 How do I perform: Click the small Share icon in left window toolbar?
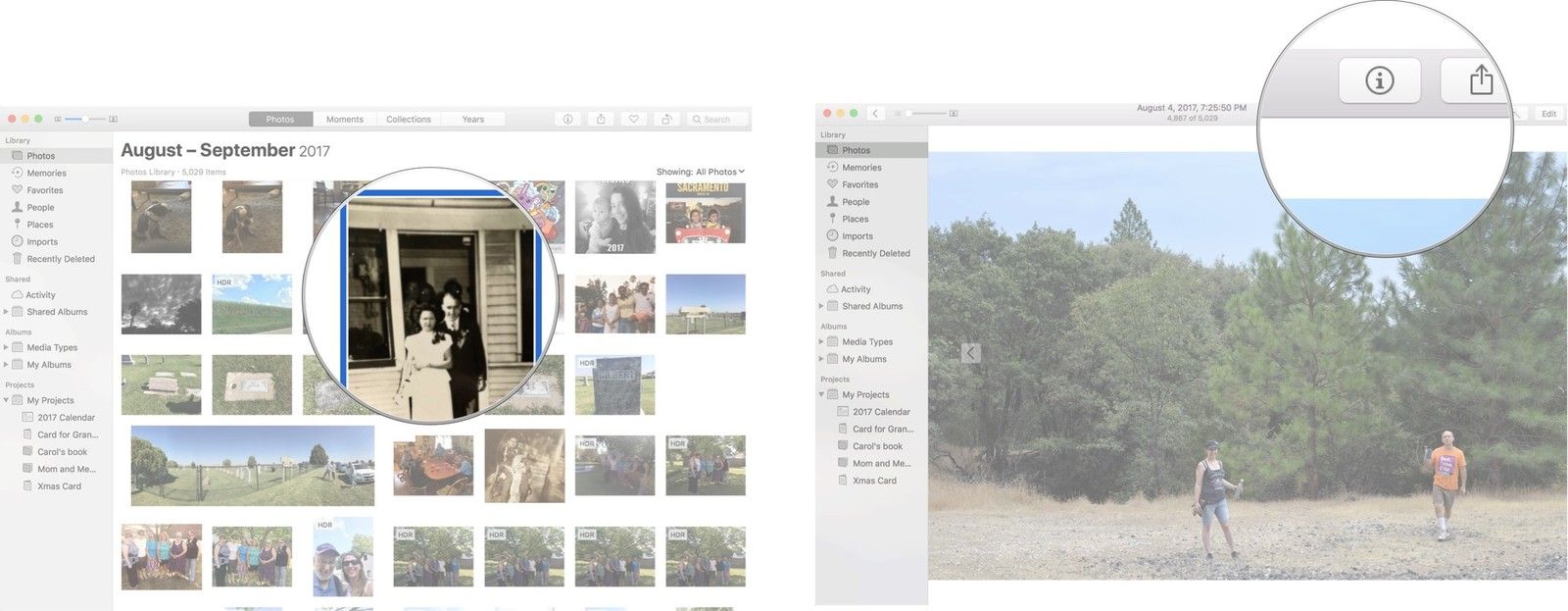[601, 119]
